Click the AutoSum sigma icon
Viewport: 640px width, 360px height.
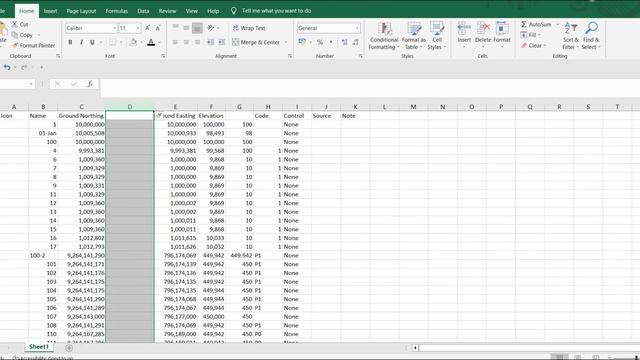(524, 24)
